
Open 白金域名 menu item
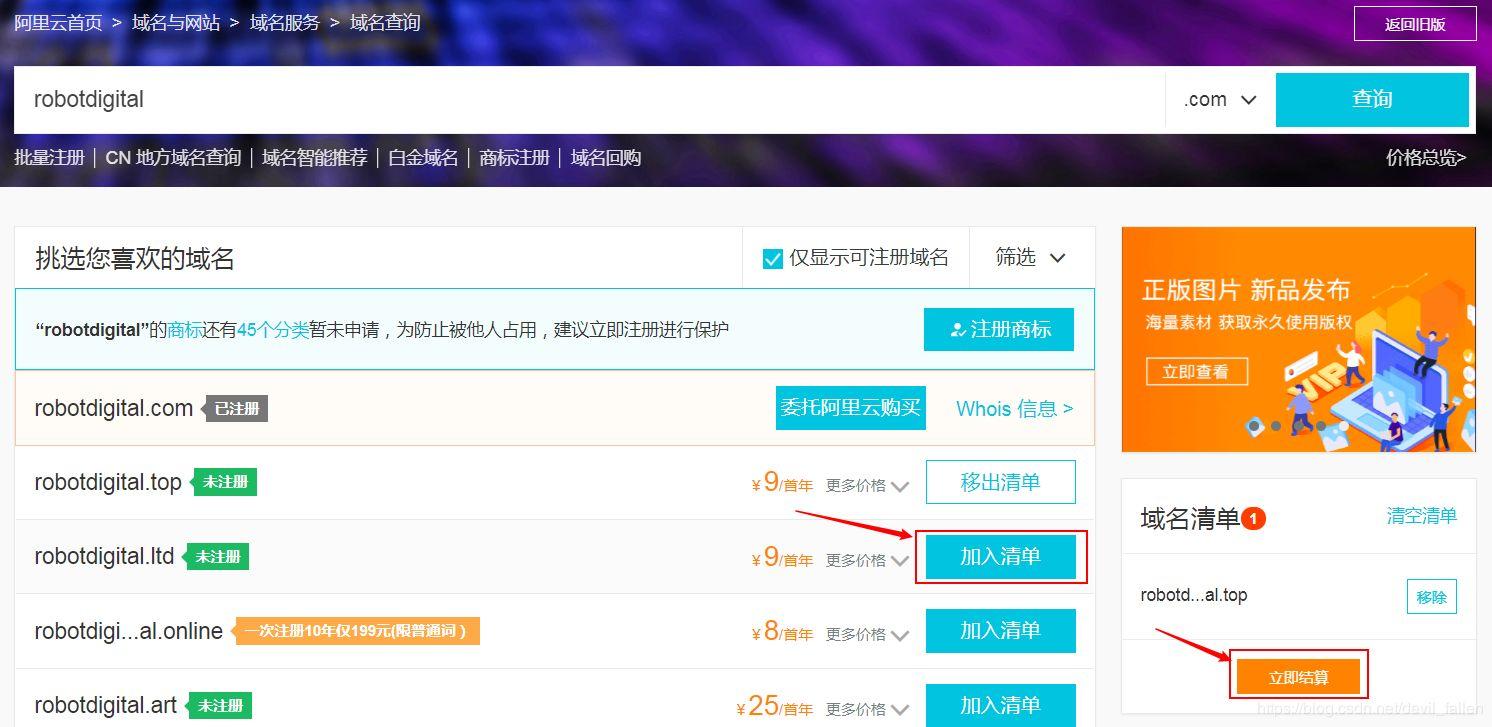pyautogui.click(x=423, y=158)
